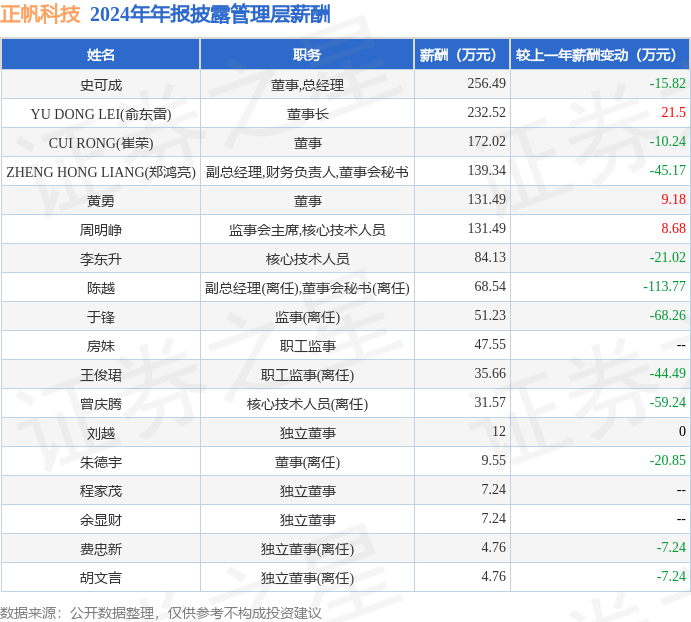
Task: Click the salary value 47.55
Action: [490, 344]
